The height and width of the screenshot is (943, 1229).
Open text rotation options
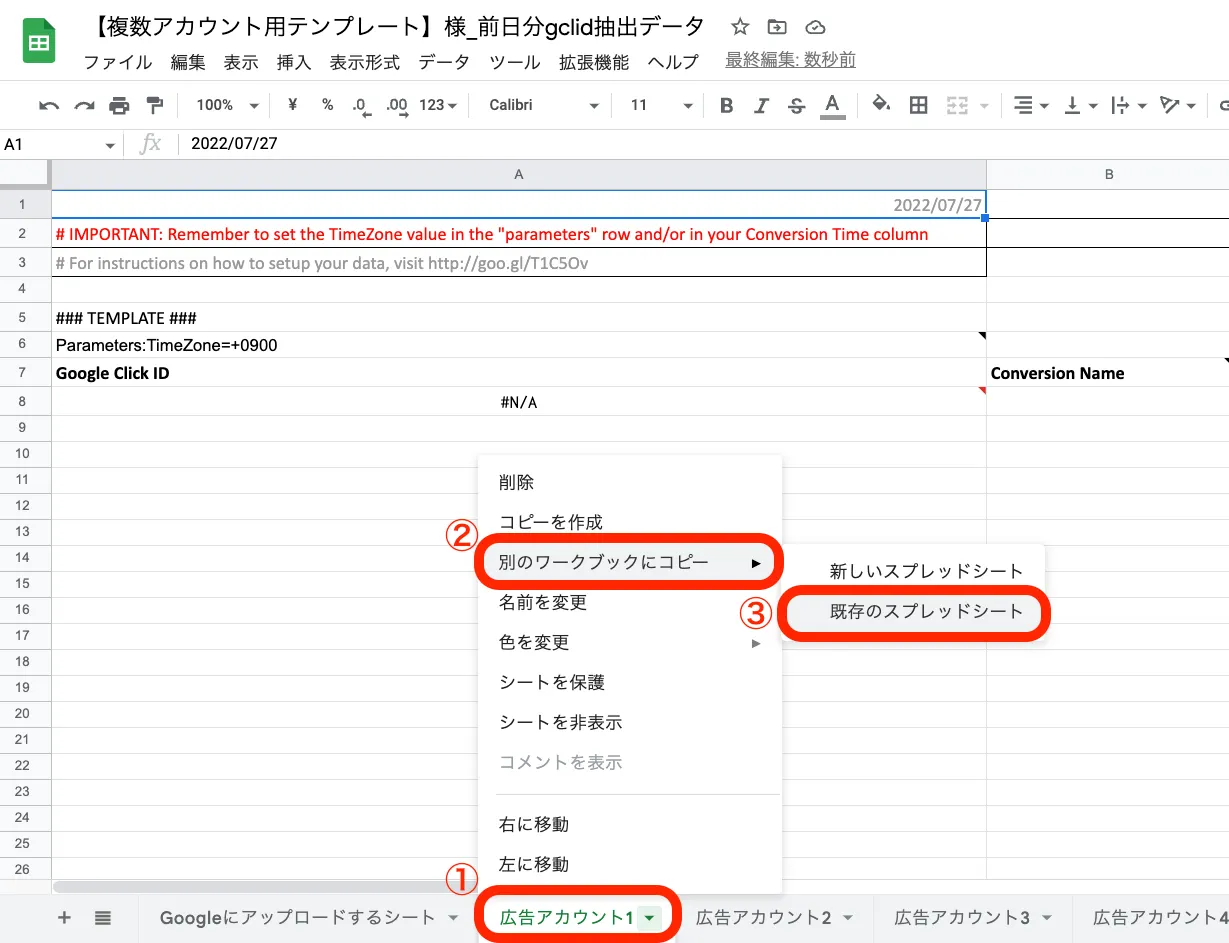tap(1177, 105)
